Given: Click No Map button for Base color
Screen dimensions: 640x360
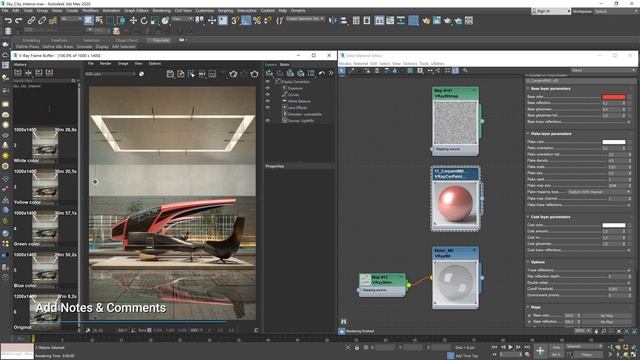Looking at the screenshot, I should click(607, 316).
